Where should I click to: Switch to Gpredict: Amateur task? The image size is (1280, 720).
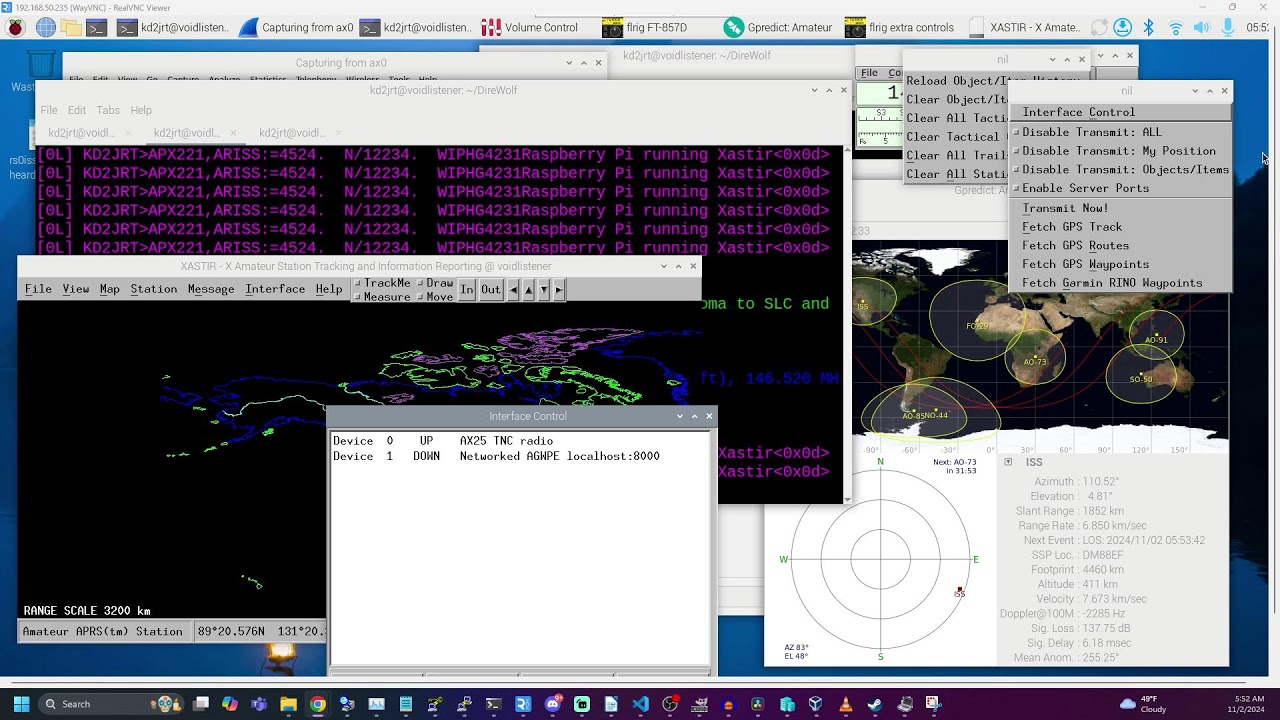coord(778,28)
